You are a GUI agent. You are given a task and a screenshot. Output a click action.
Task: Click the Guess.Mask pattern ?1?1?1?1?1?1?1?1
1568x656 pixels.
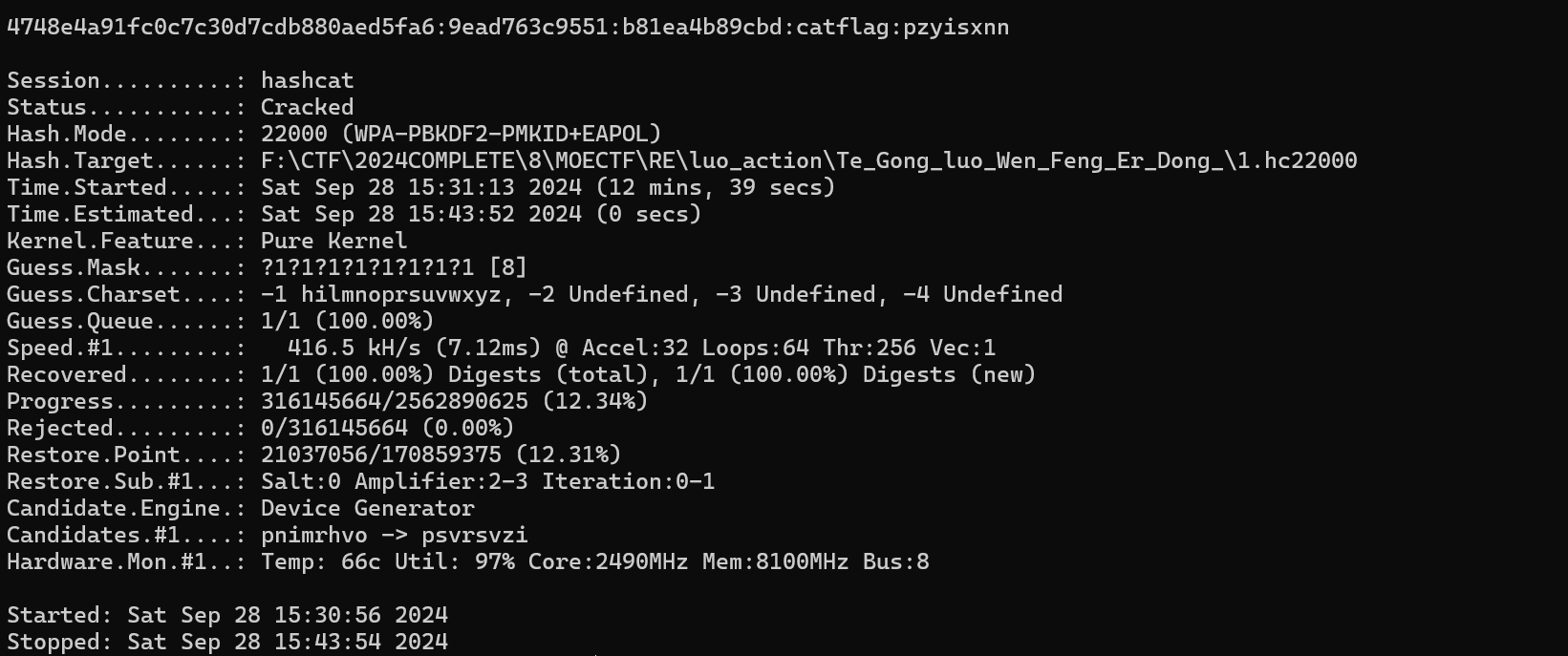(x=367, y=268)
